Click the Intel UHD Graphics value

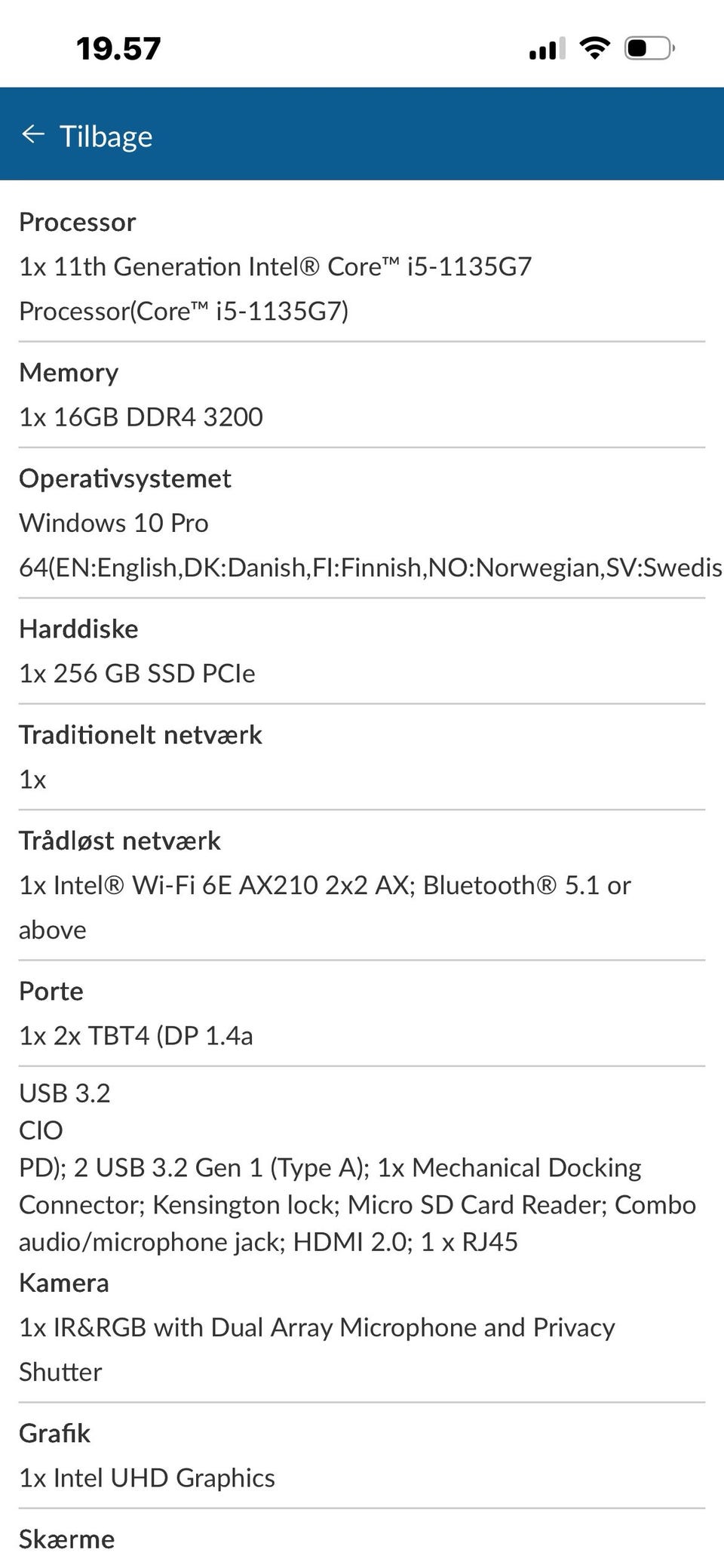147,1477
